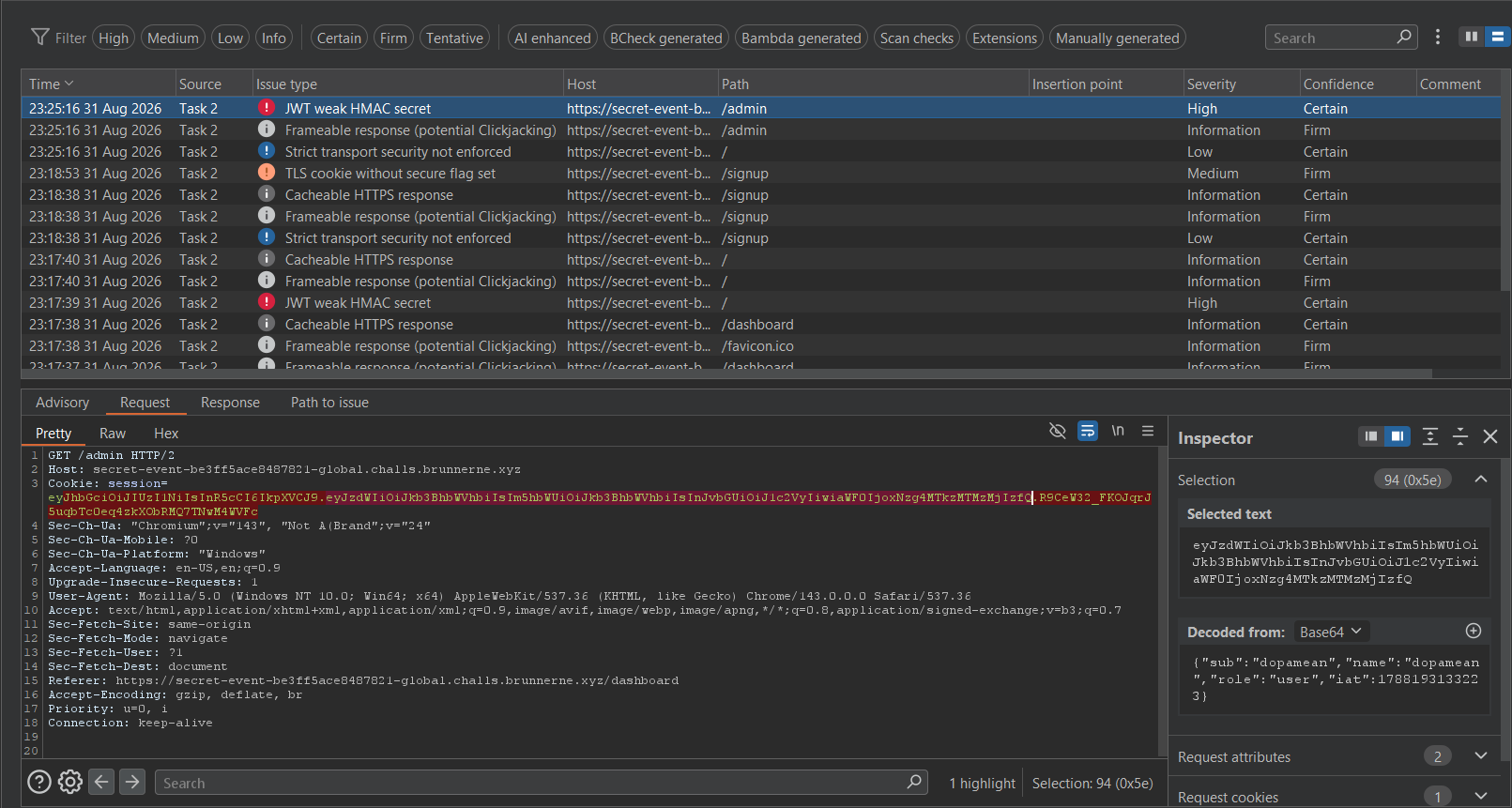Image resolution: width=1512 pixels, height=808 pixels.
Task: Switch to the Response tab
Action: [x=230, y=403]
